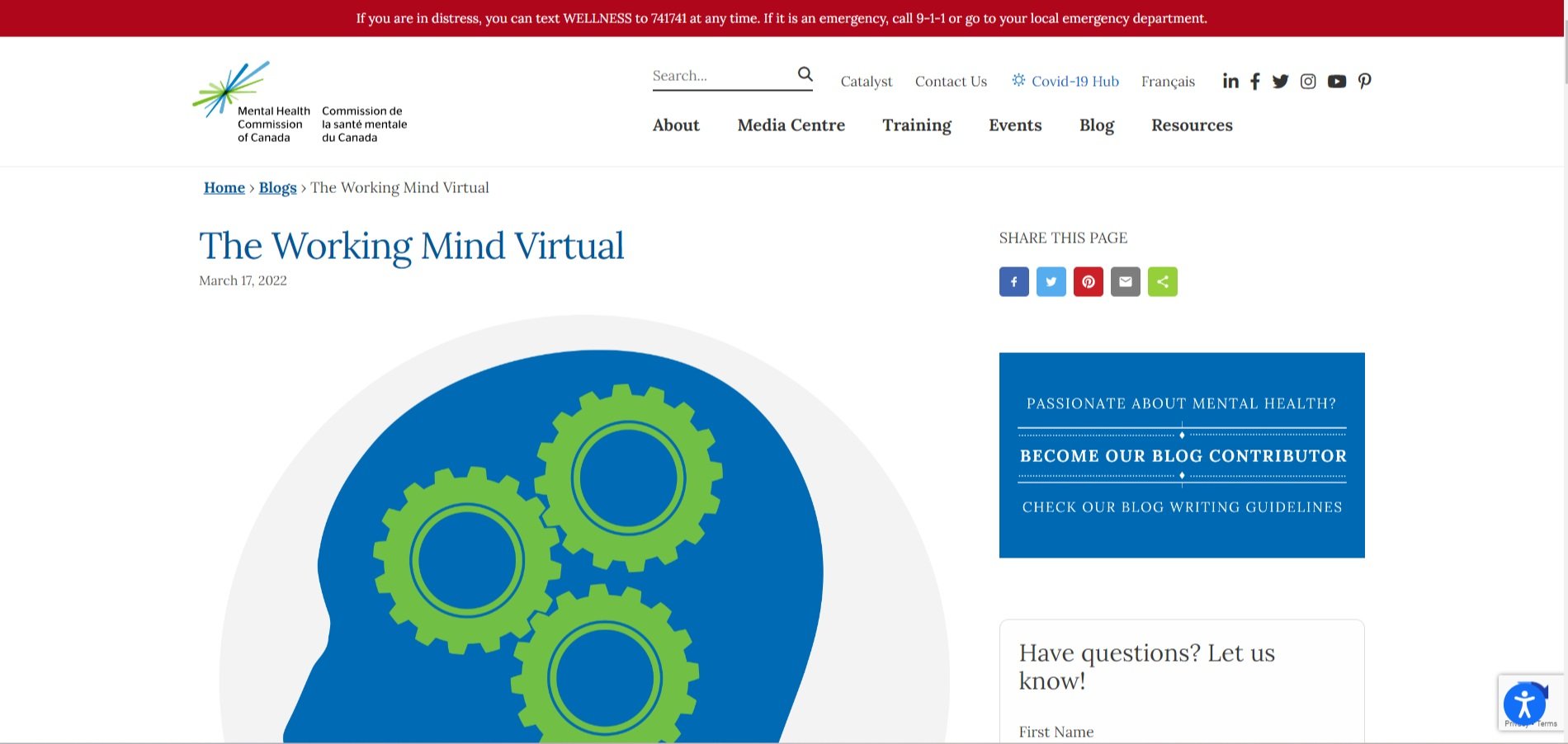Open the green share options button
Viewport: 1568px width, 744px height.
(x=1163, y=282)
